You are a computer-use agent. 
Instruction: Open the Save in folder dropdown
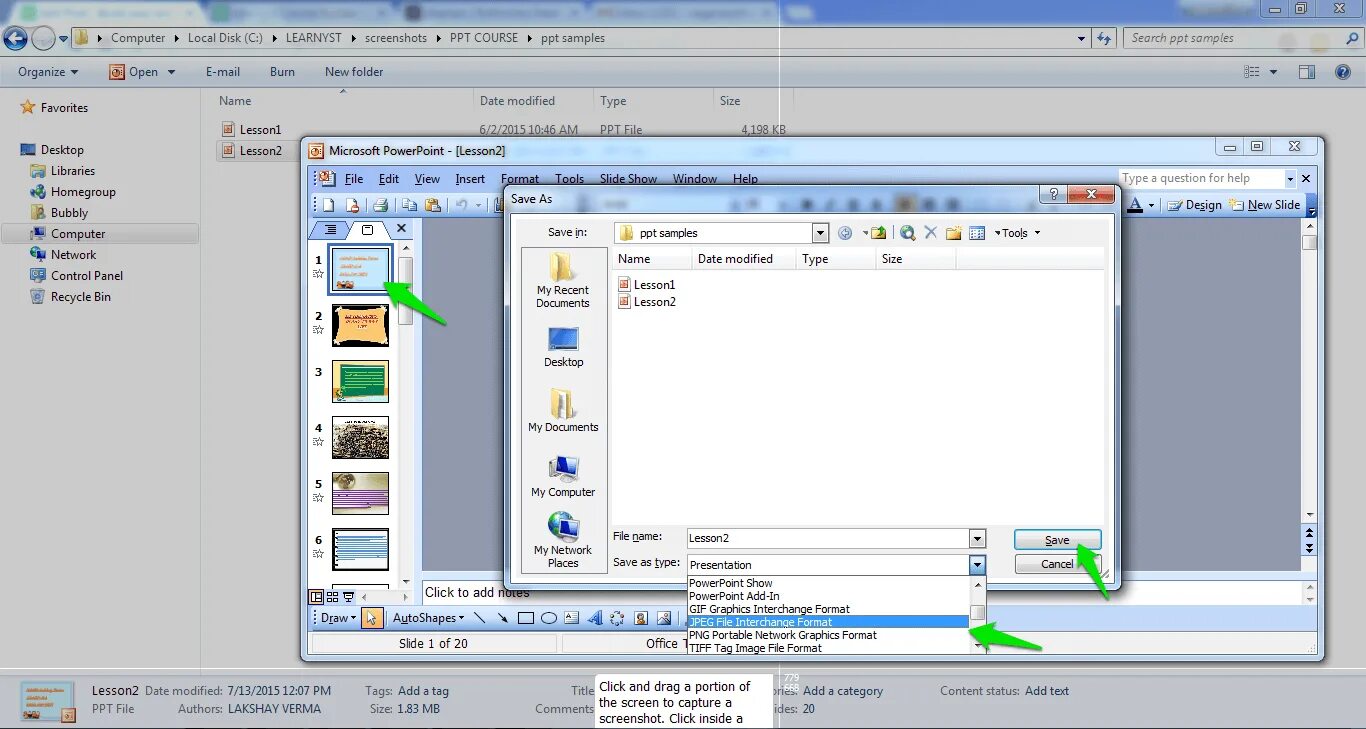point(820,233)
